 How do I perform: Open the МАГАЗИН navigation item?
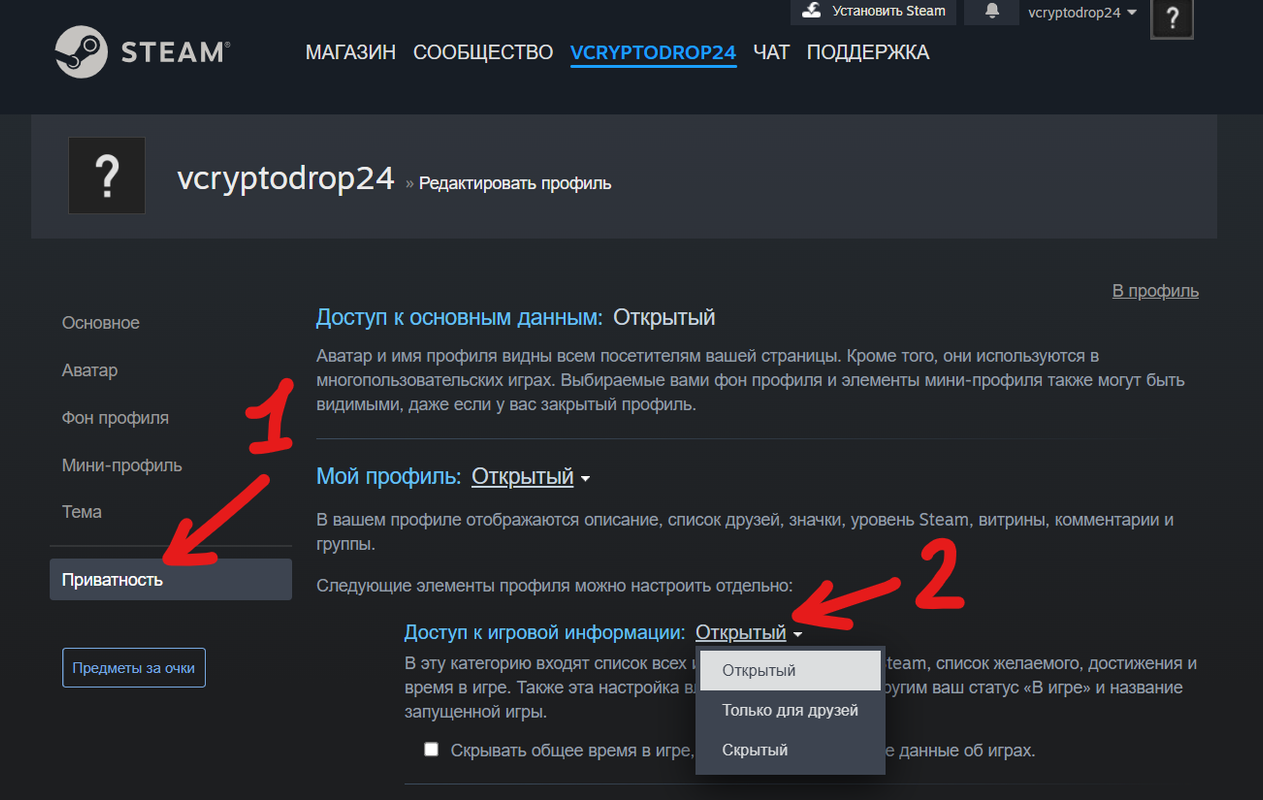351,52
